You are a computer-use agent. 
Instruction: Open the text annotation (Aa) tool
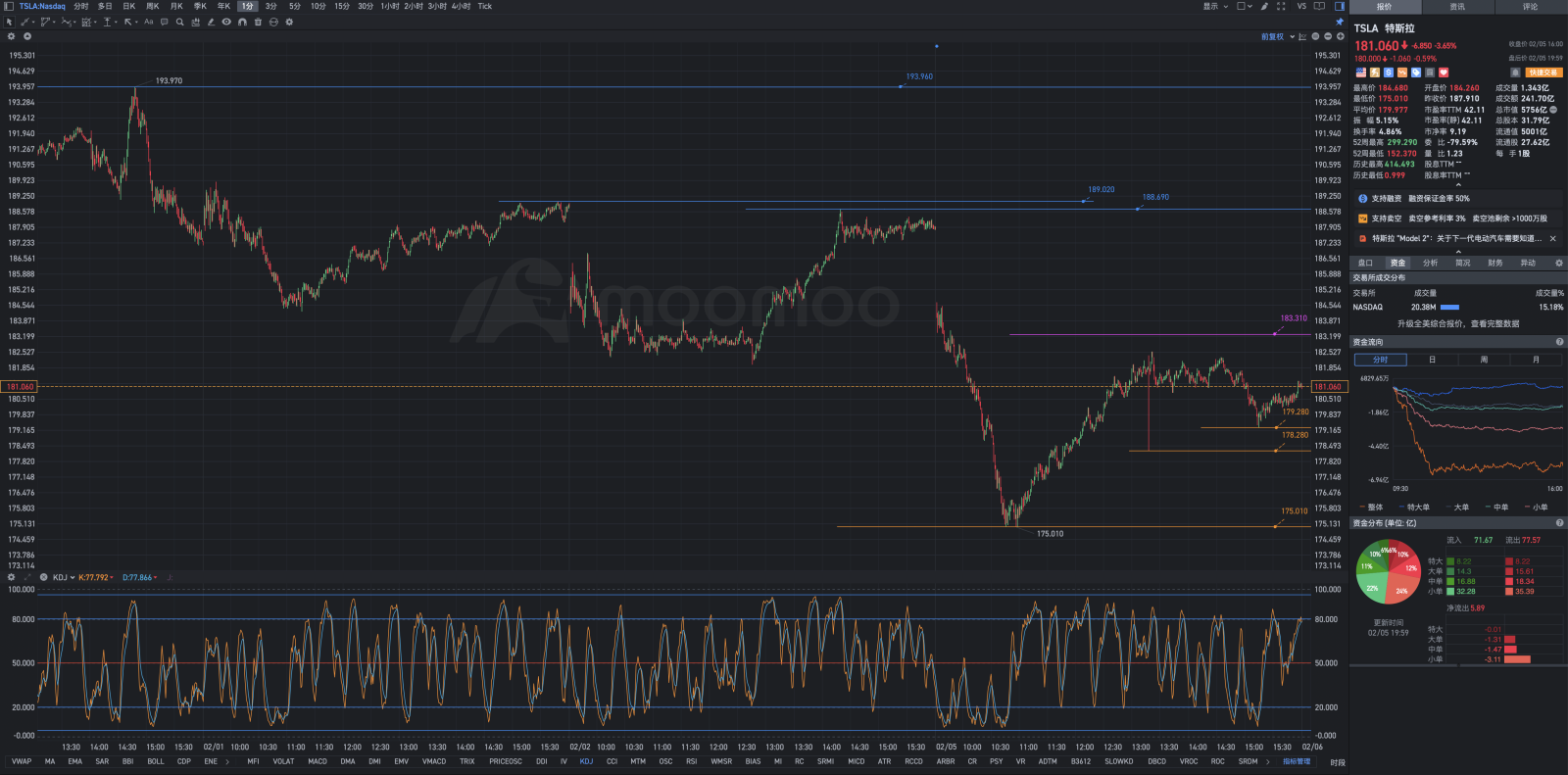149,22
